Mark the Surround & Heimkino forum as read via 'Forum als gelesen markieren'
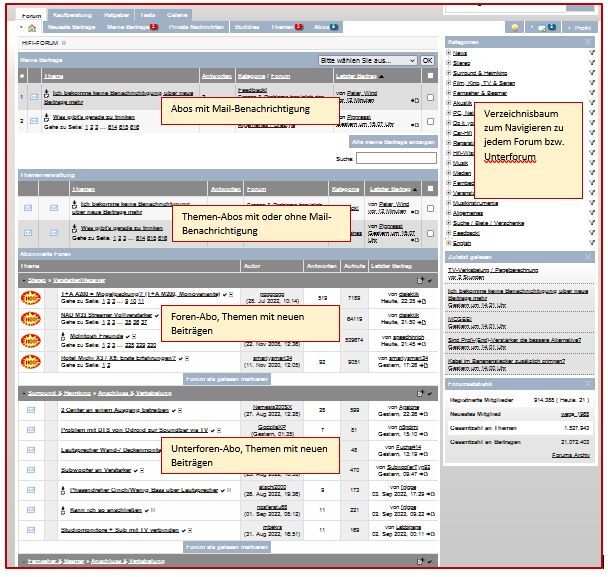 tap(227, 547)
